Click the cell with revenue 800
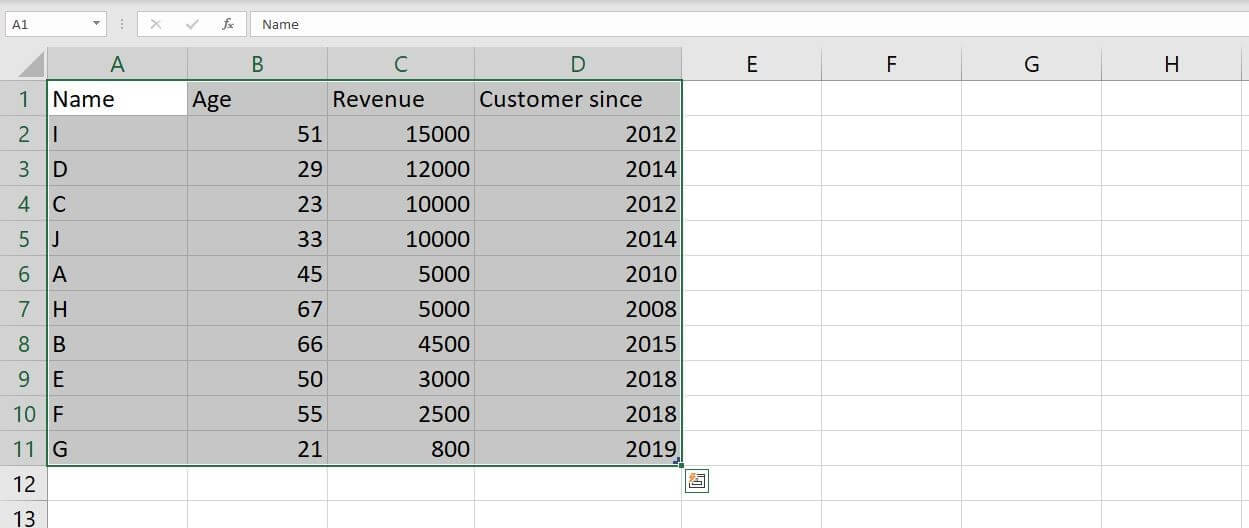This screenshot has width=1249, height=528. [x=400, y=449]
